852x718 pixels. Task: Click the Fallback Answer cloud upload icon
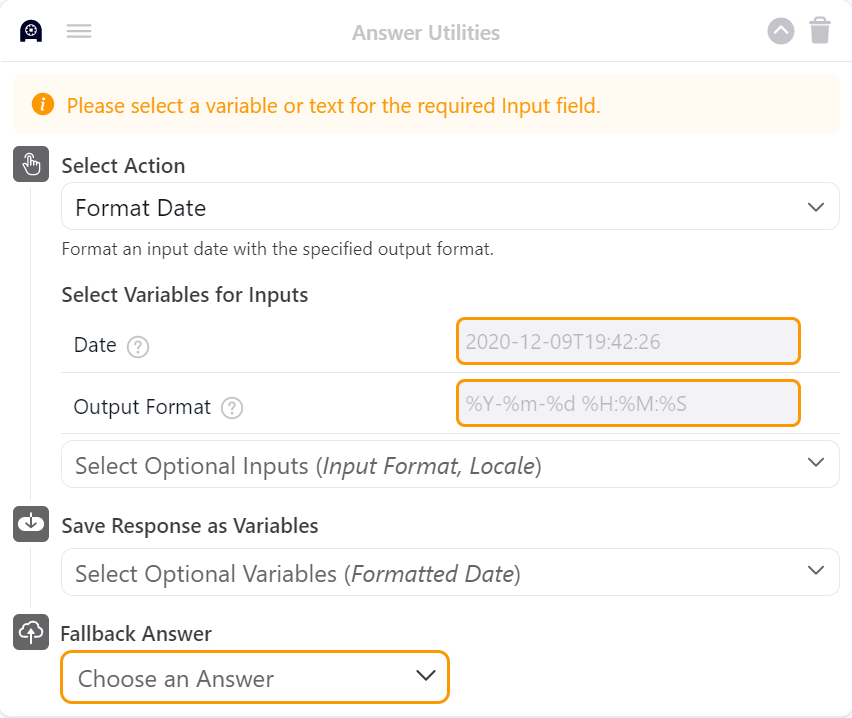pos(31,632)
